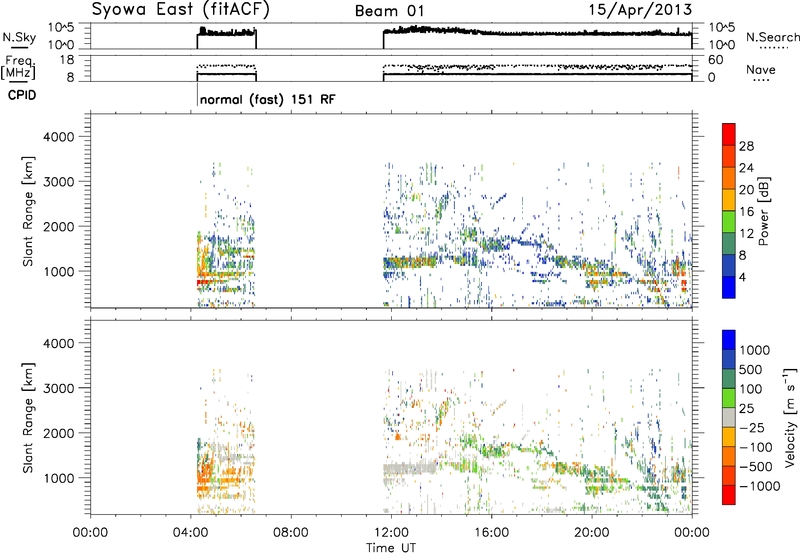Click the 'Velocity [m s-1]' colorbar title
This screenshot has height=554, width=800.
point(790,417)
